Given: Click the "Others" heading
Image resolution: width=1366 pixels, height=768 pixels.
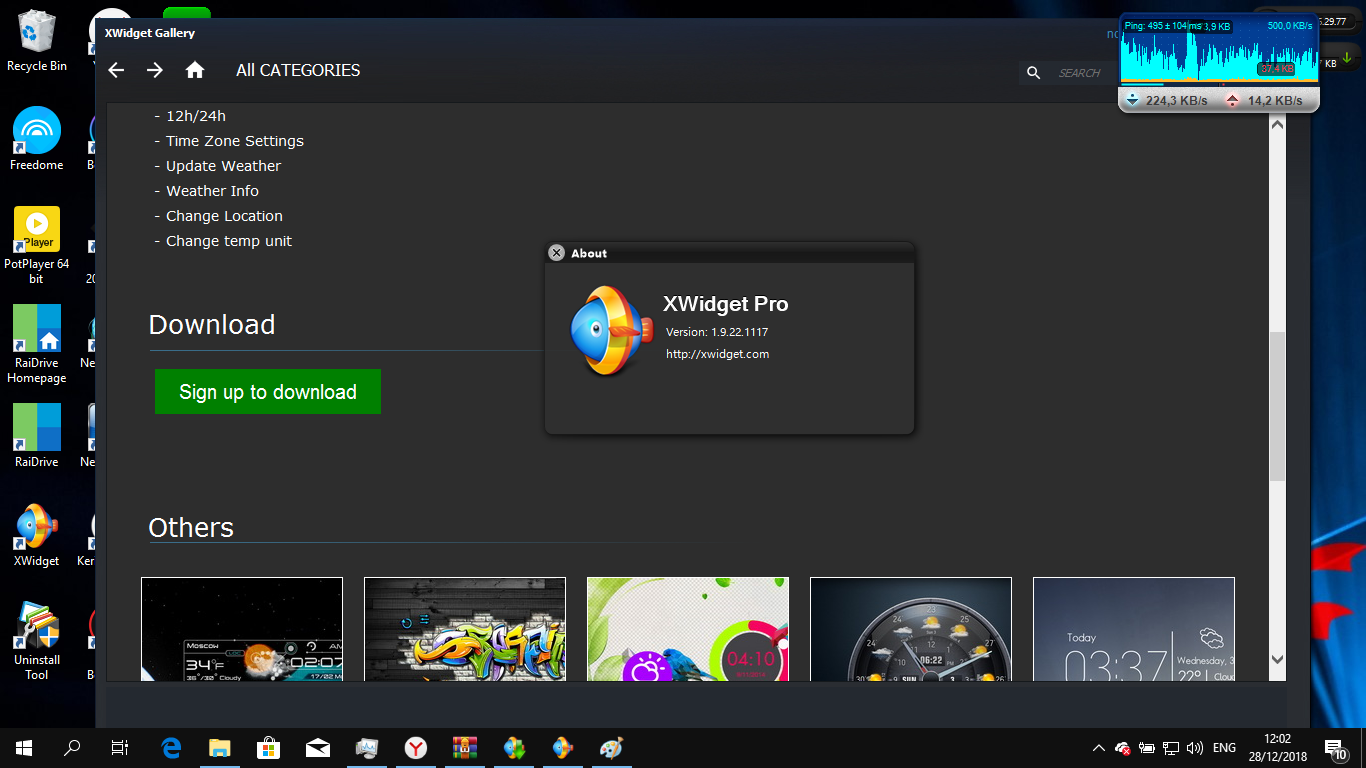Looking at the screenshot, I should pyautogui.click(x=191, y=528).
